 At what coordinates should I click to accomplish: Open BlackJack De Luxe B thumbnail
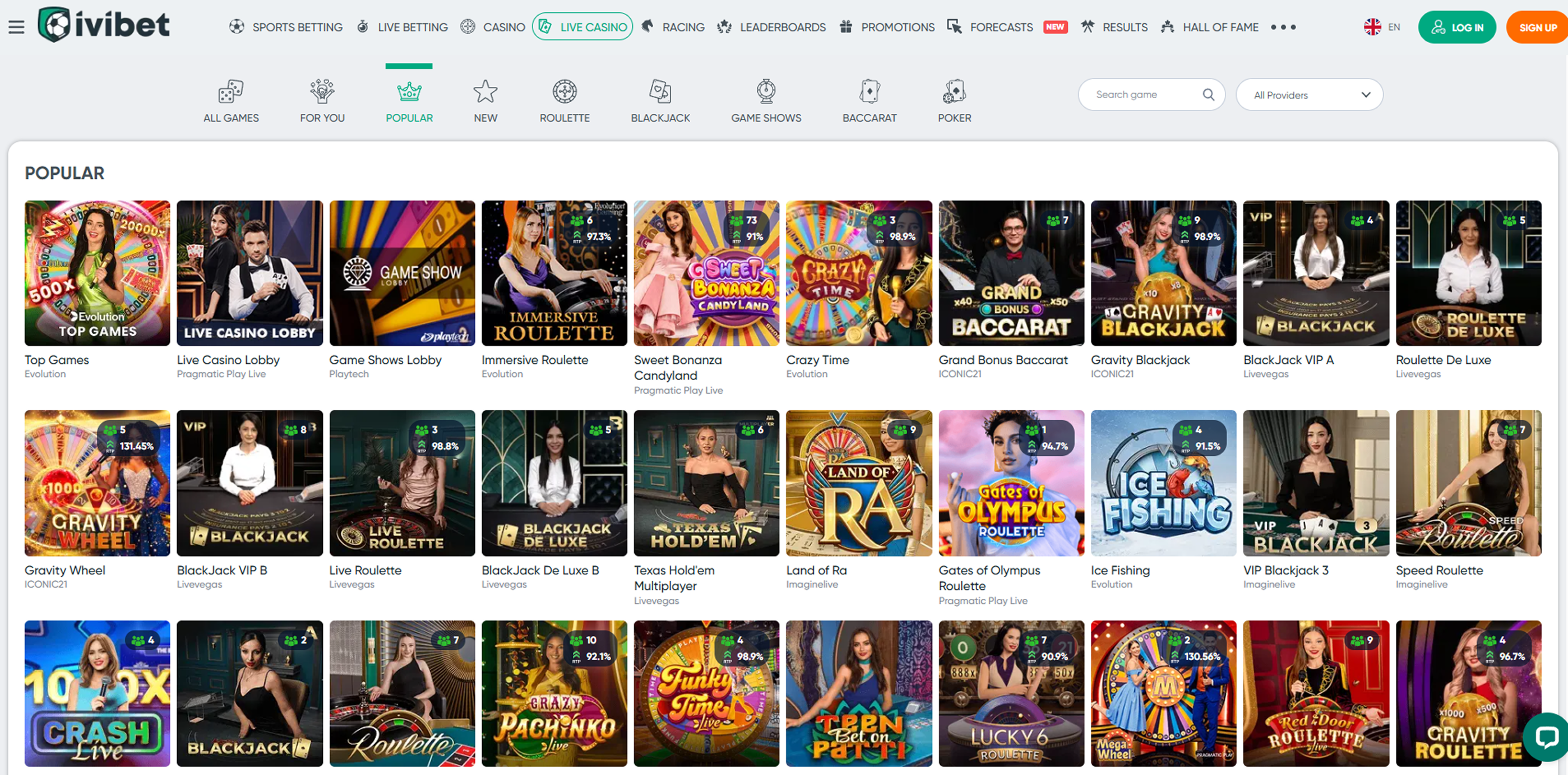(554, 483)
